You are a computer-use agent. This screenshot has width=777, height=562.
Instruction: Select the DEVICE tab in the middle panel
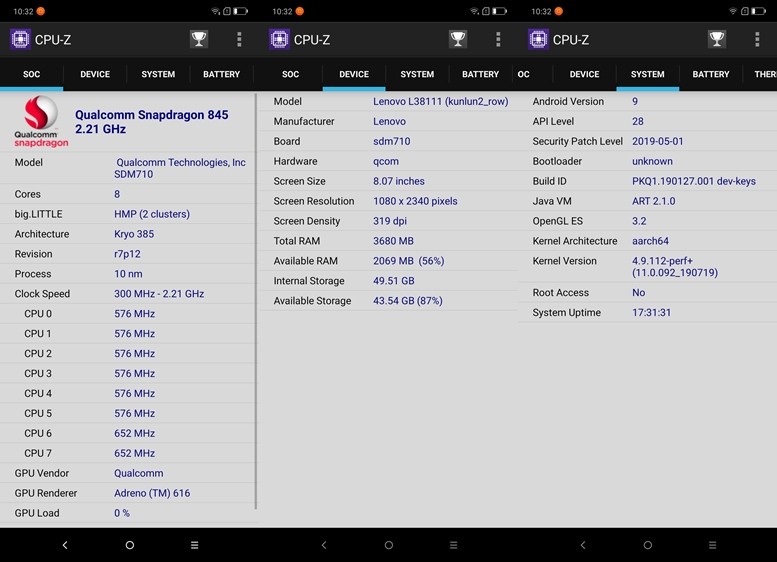click(x=354, y=74)
